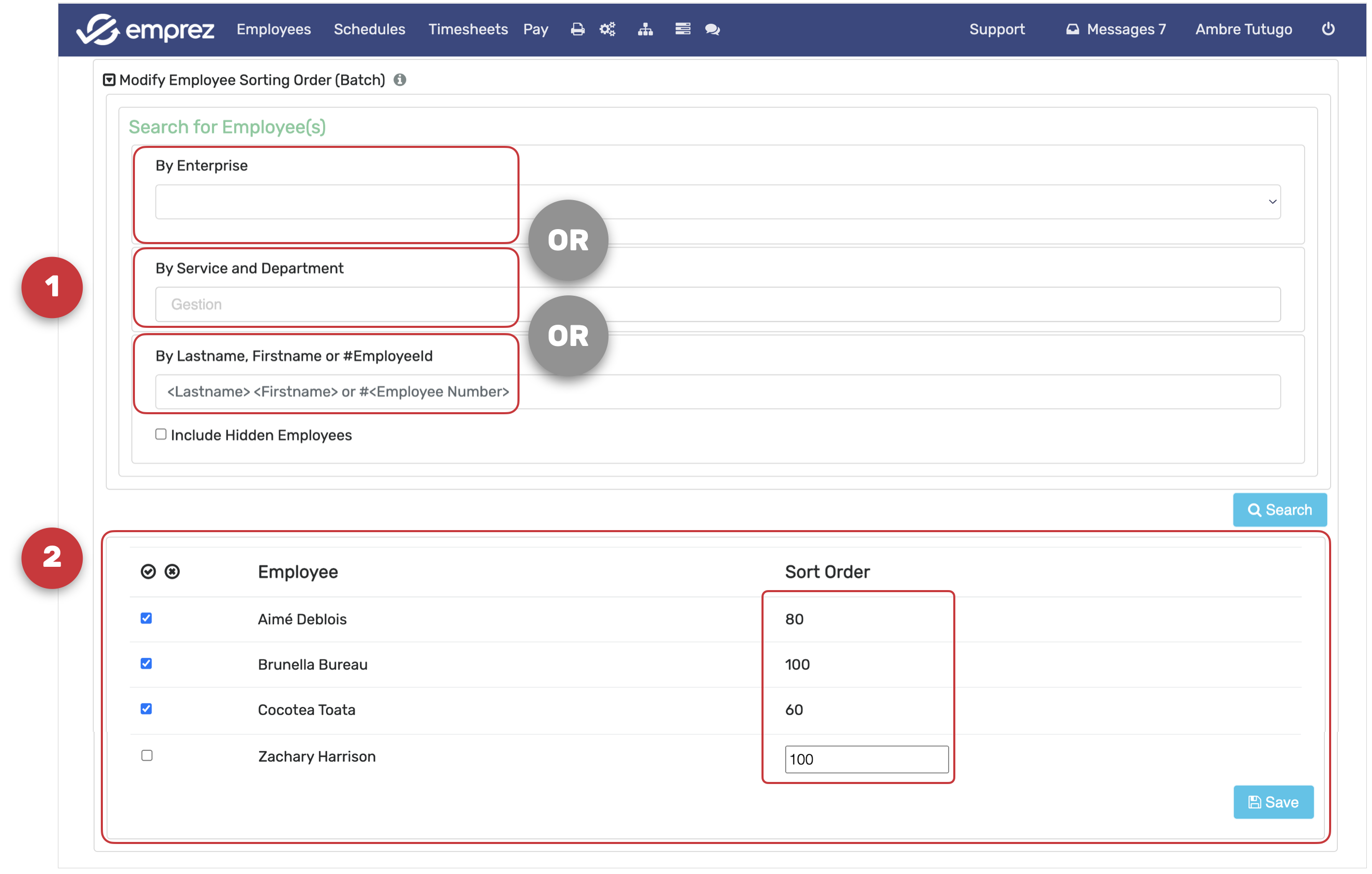Click the info icon beside Batch title
The height and width of the screenshot is (874, 1372).
(400, 80)
